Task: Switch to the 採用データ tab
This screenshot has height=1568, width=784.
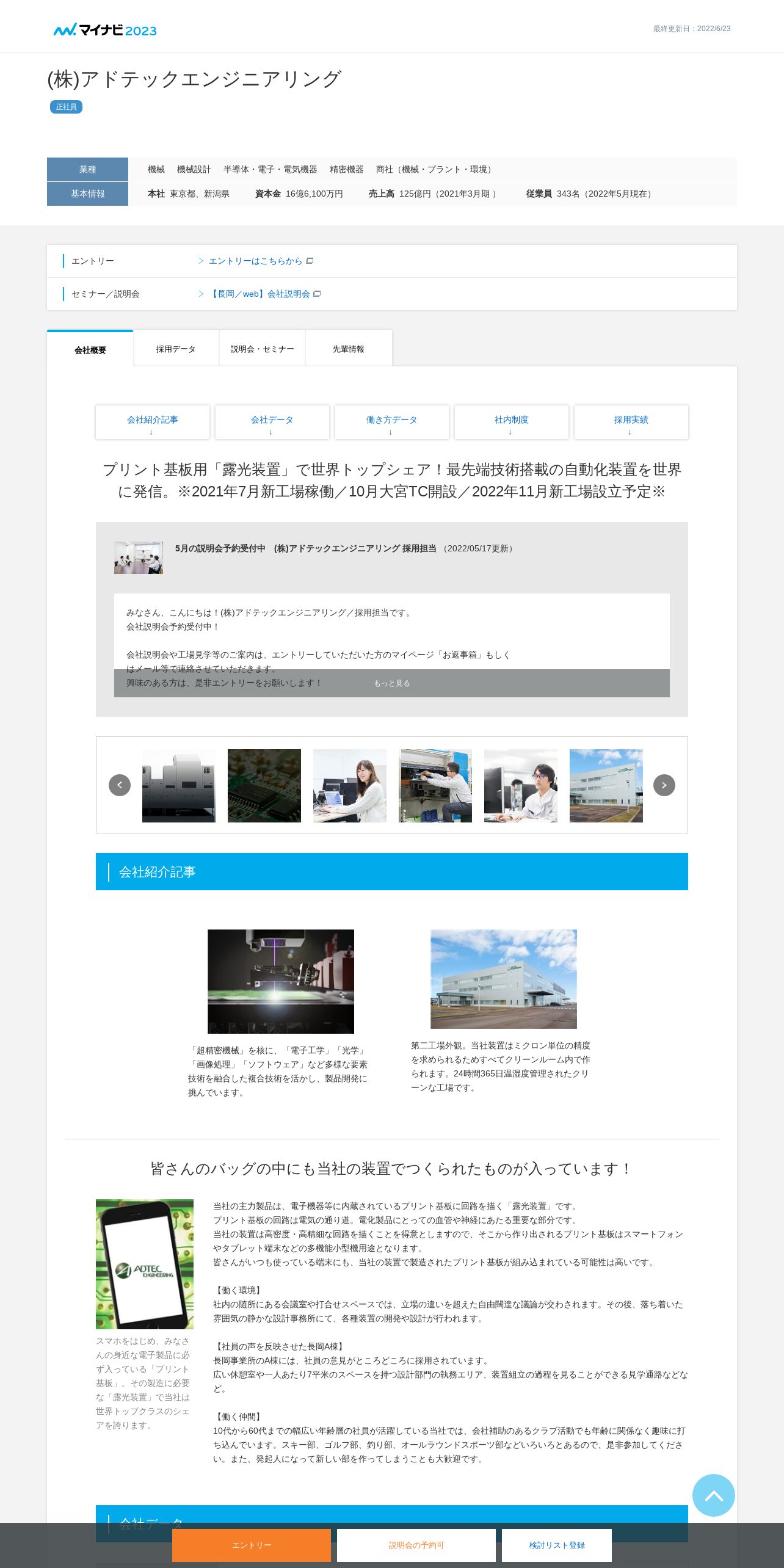Action: pyautogui.click(x=176, y=349)
